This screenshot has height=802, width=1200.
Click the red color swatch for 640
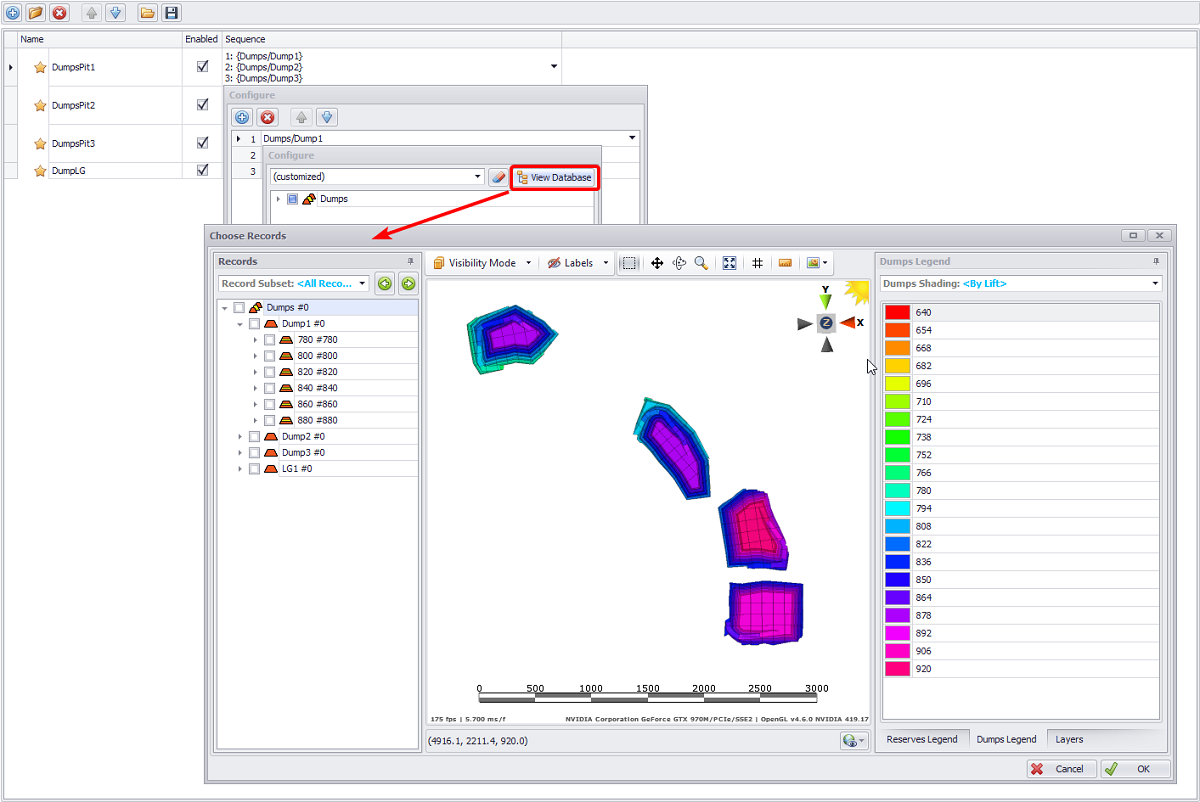897,313
